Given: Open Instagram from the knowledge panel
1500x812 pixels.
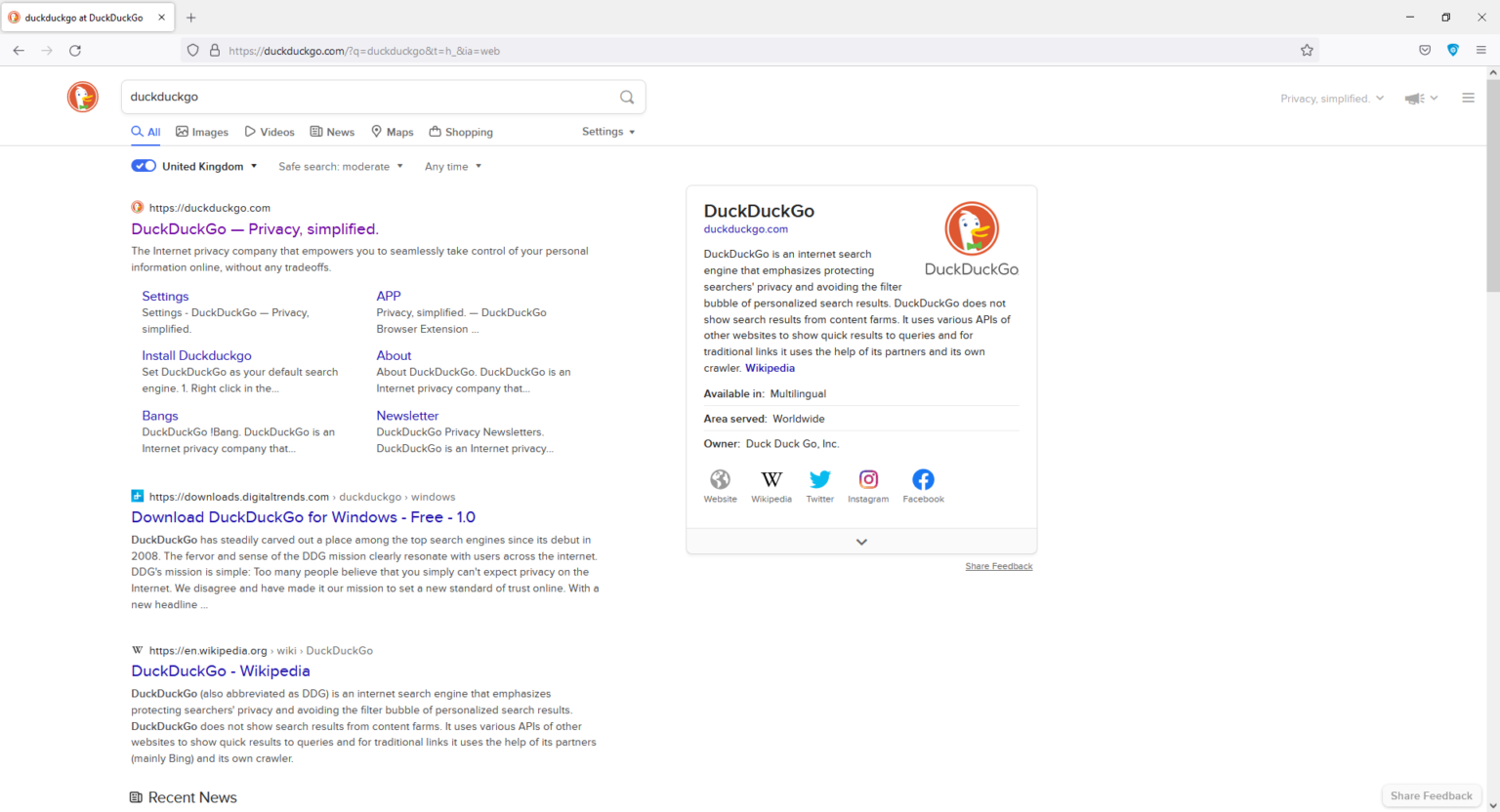Looking at the screenshot, I should pyautogui.click(x=868, y=479).
